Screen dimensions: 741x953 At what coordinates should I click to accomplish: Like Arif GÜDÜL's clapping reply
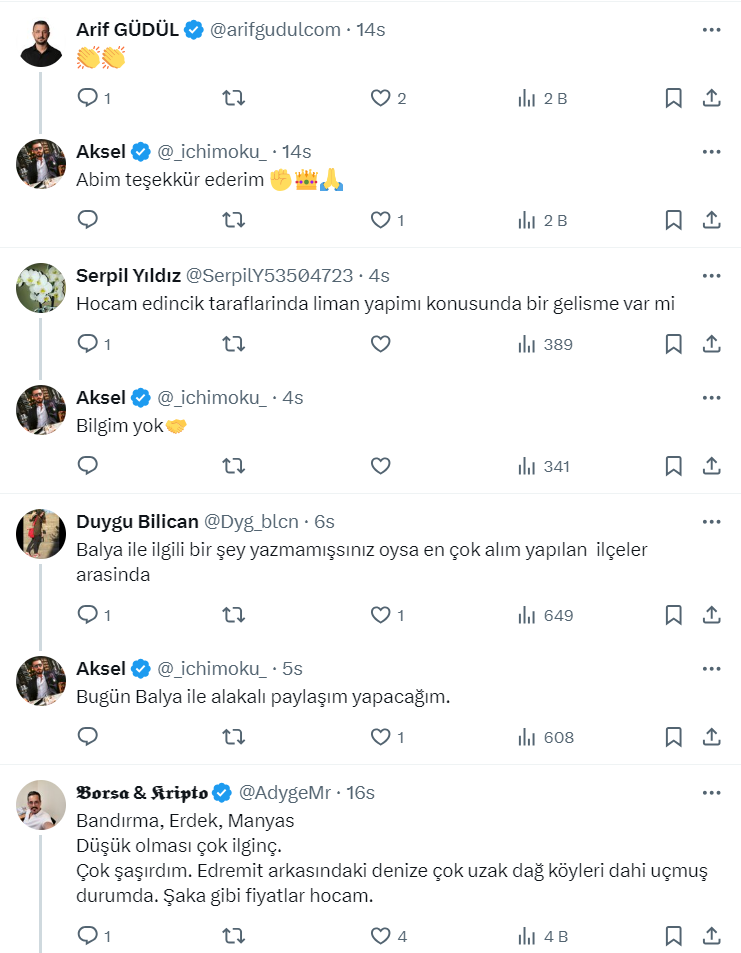click(380, 98)
